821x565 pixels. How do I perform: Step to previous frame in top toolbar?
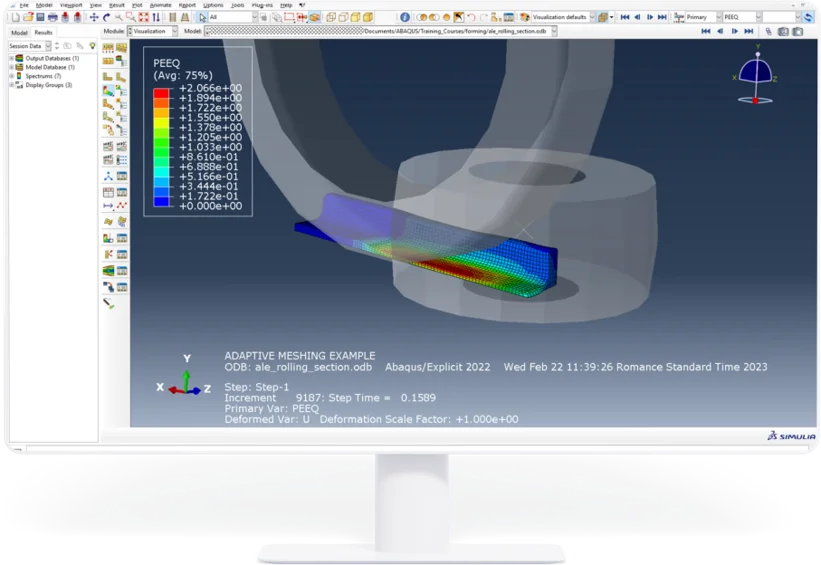coord(637,17)
